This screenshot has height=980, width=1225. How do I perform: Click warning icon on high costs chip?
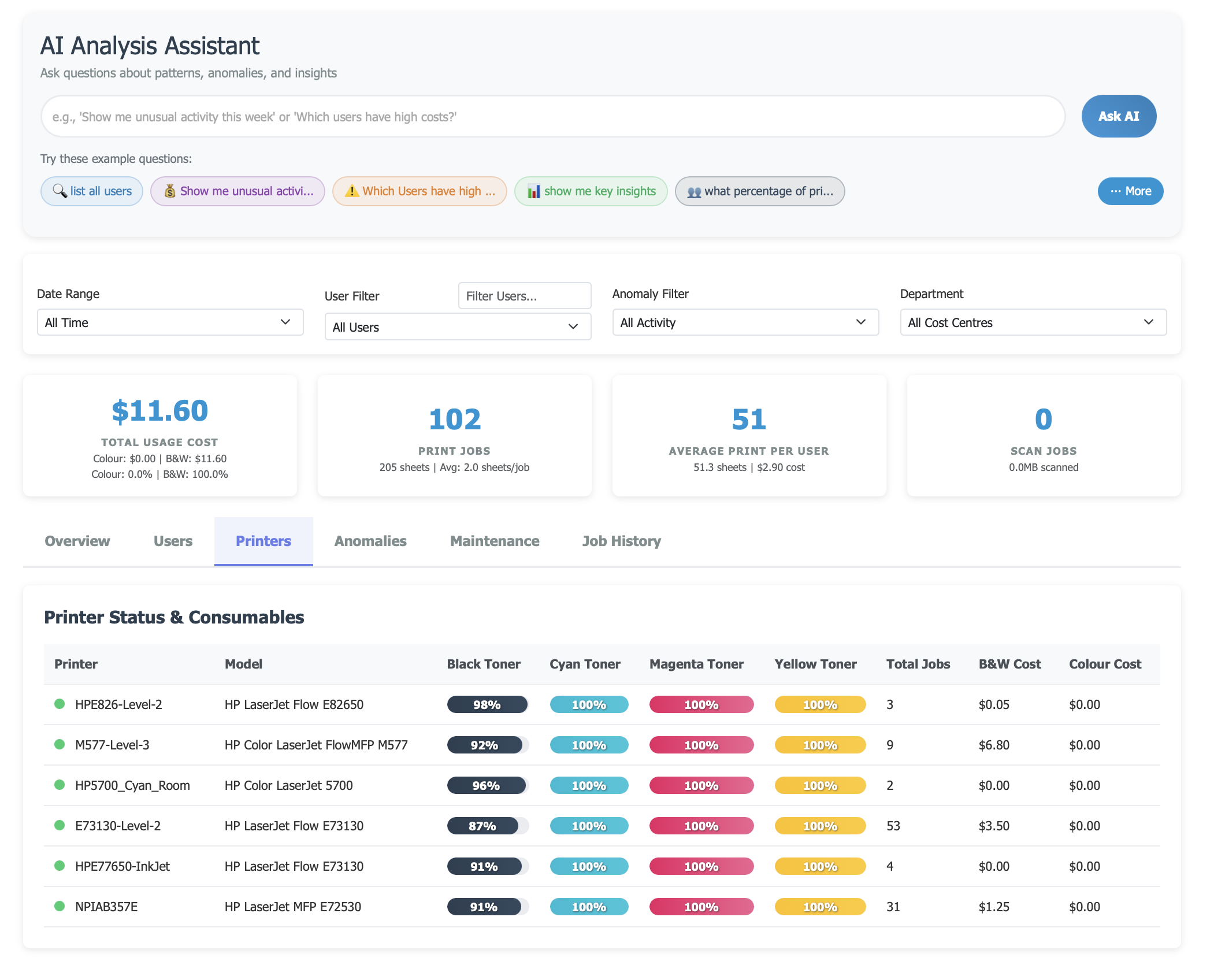point(351,191)
